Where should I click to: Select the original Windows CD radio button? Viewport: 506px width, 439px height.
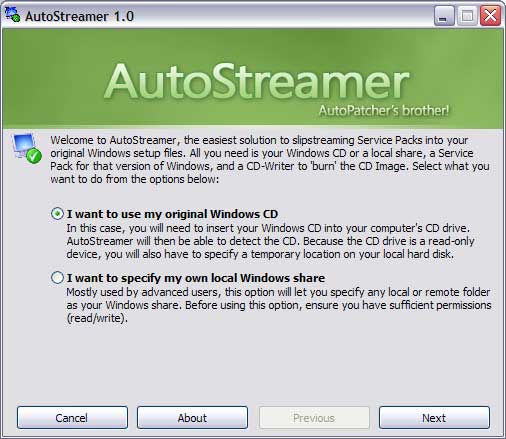tap(57, 214)
